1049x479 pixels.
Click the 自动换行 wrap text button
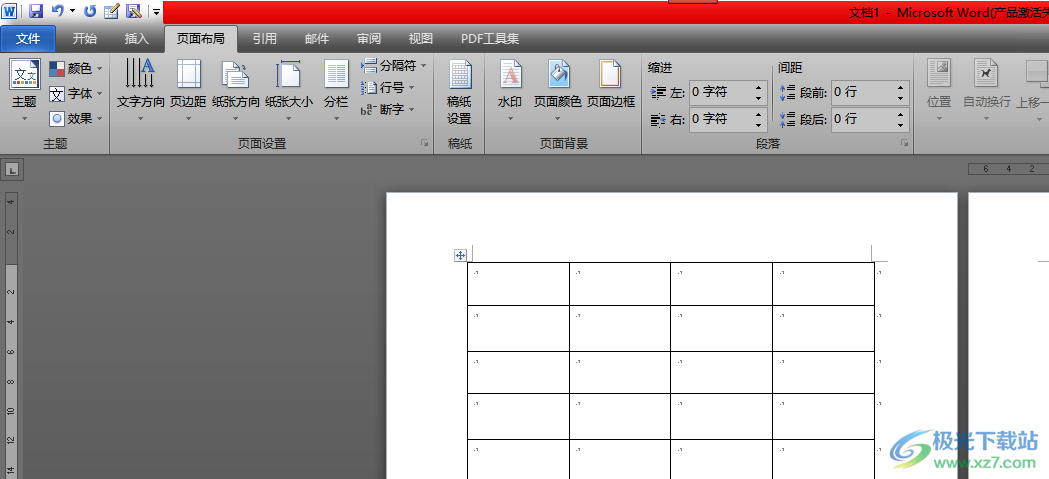[986, 90]
